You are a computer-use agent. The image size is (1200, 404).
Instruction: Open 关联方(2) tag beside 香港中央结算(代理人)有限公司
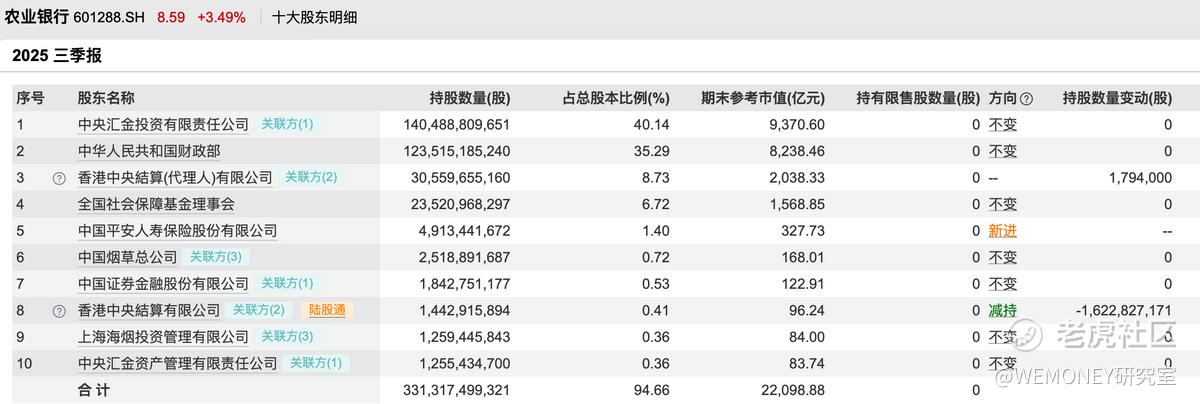pos(311,177)
